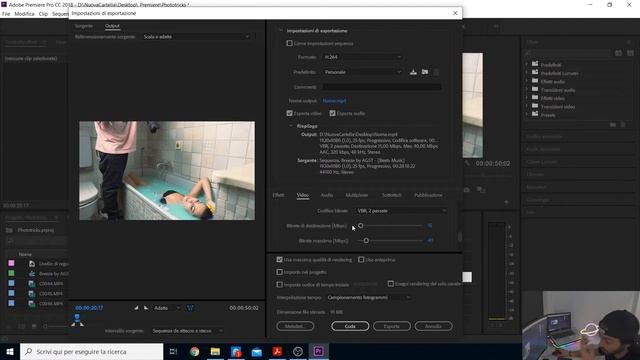Enable the Usa anteprime checkbox
Viewport: 640px width, 360px height.
tap(361, 260)
